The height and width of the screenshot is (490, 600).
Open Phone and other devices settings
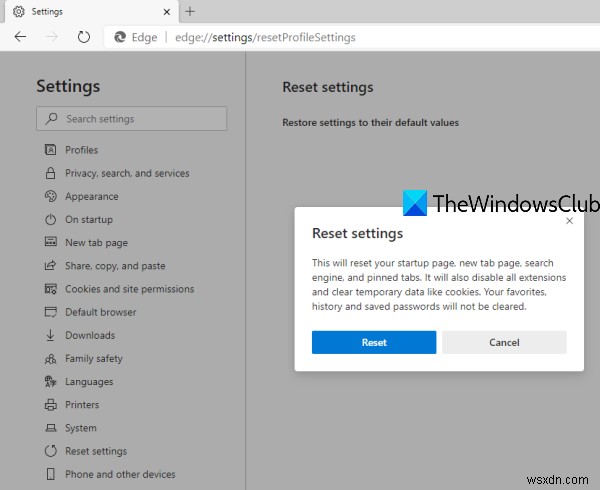(120, 474)
